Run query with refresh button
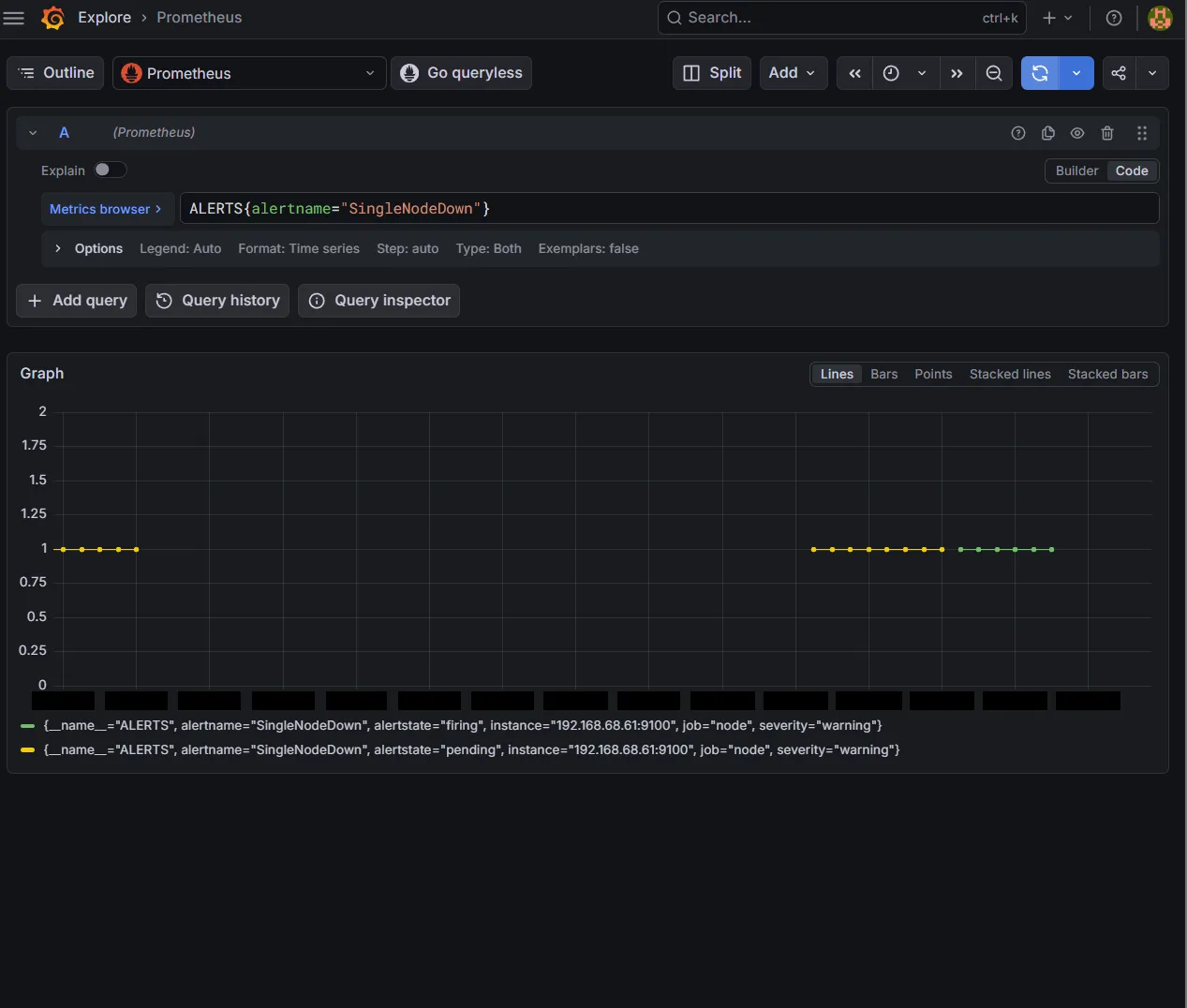 coord(1040,73)
